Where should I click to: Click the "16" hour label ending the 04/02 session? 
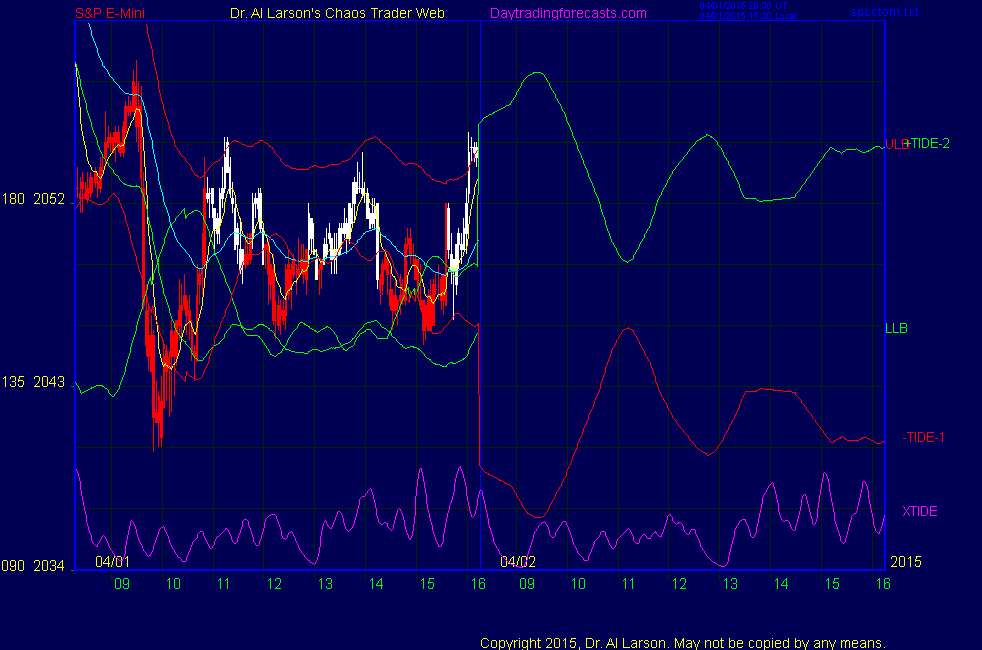click(883, 584)
